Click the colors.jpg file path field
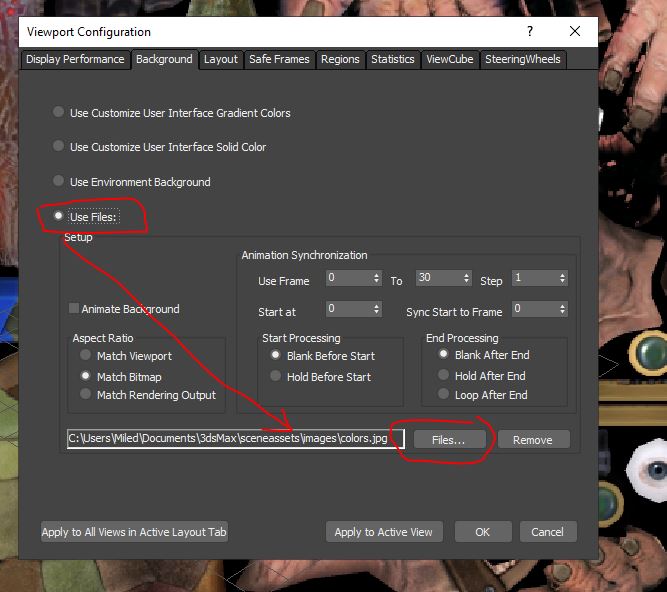The height and width of the screenshot is (592, 667). (236, 438)
